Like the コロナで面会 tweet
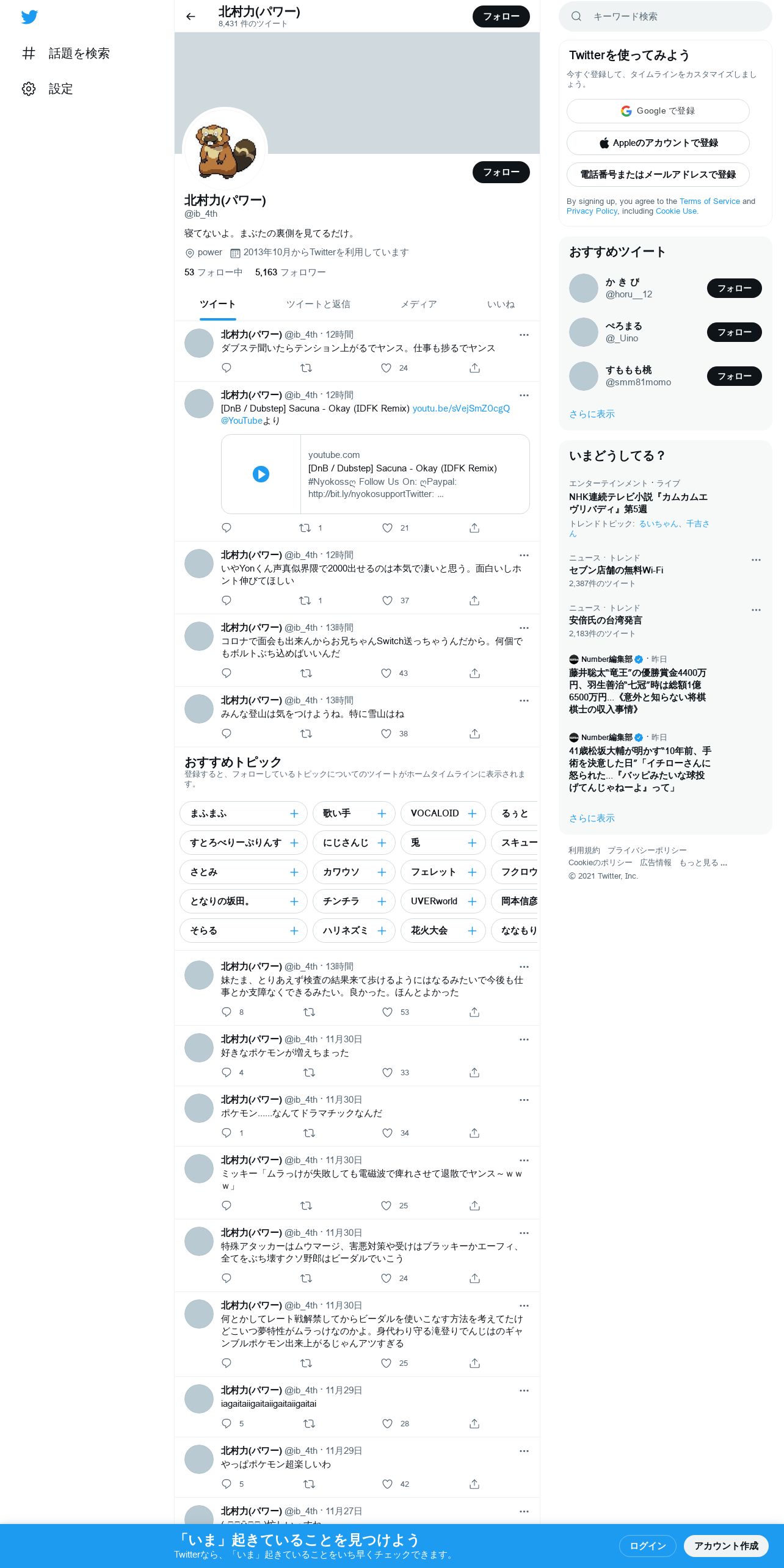The height and width of the screenshot is (1568, 784). [x=386, y=673]
